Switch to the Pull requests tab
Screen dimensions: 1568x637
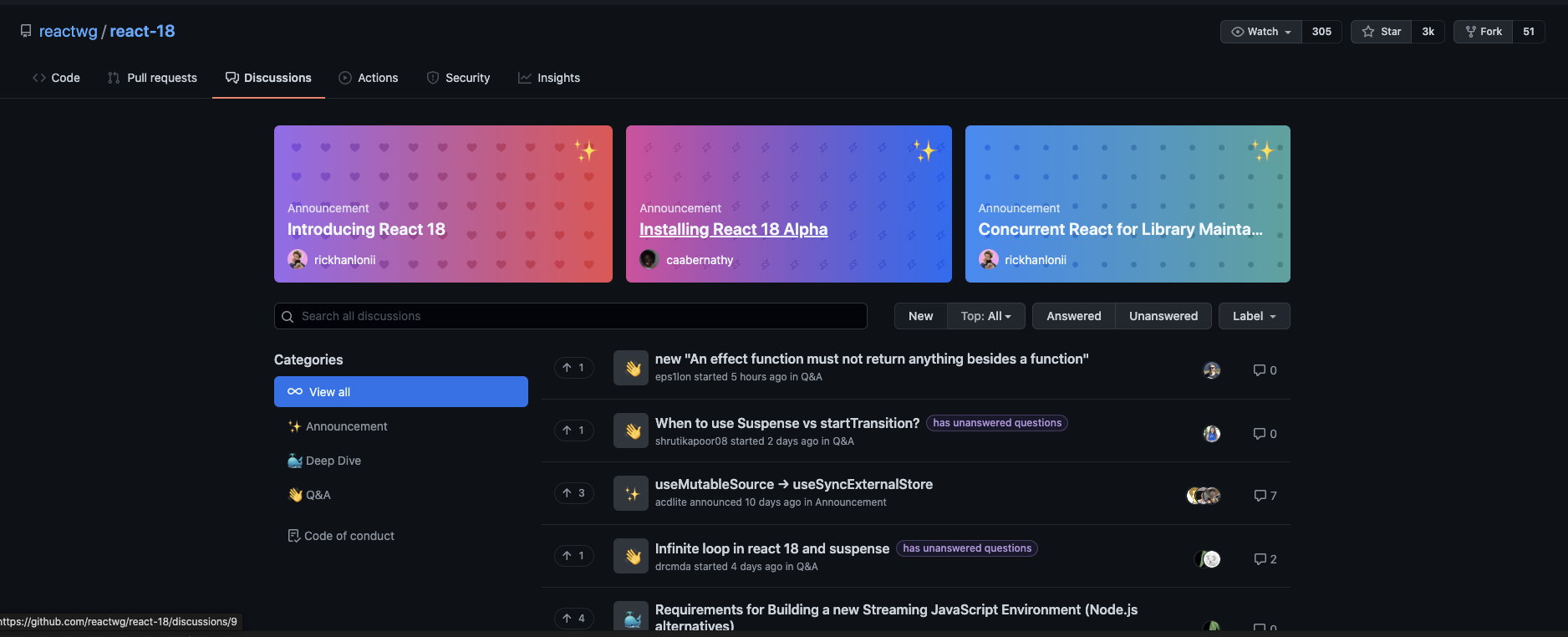coord(152,78)
